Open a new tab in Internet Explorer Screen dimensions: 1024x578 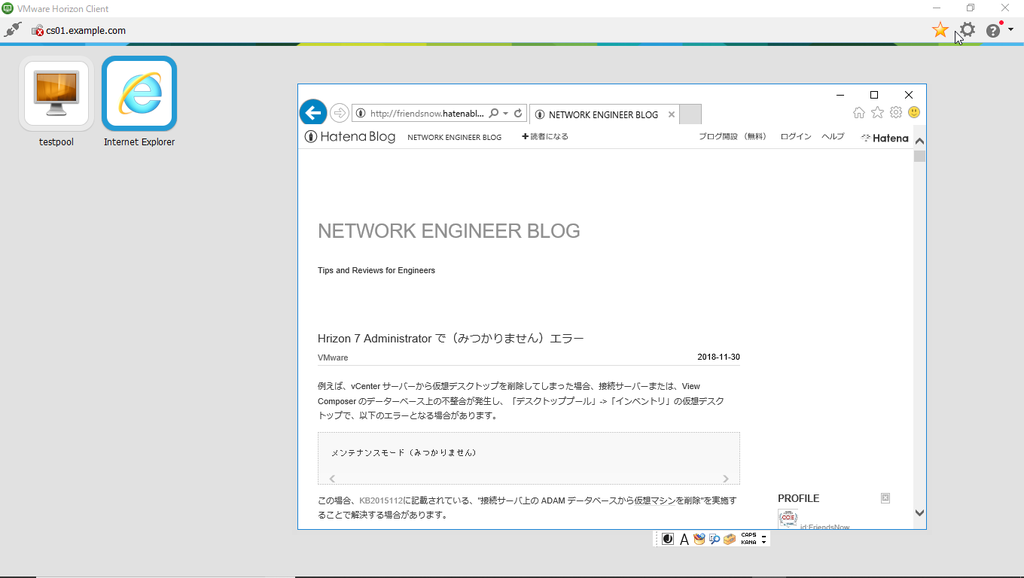(690, 115)
